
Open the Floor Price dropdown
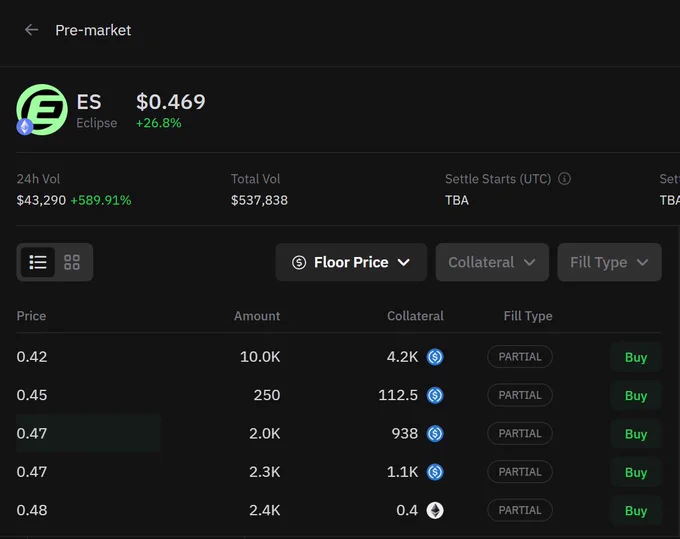pos(351,262)
